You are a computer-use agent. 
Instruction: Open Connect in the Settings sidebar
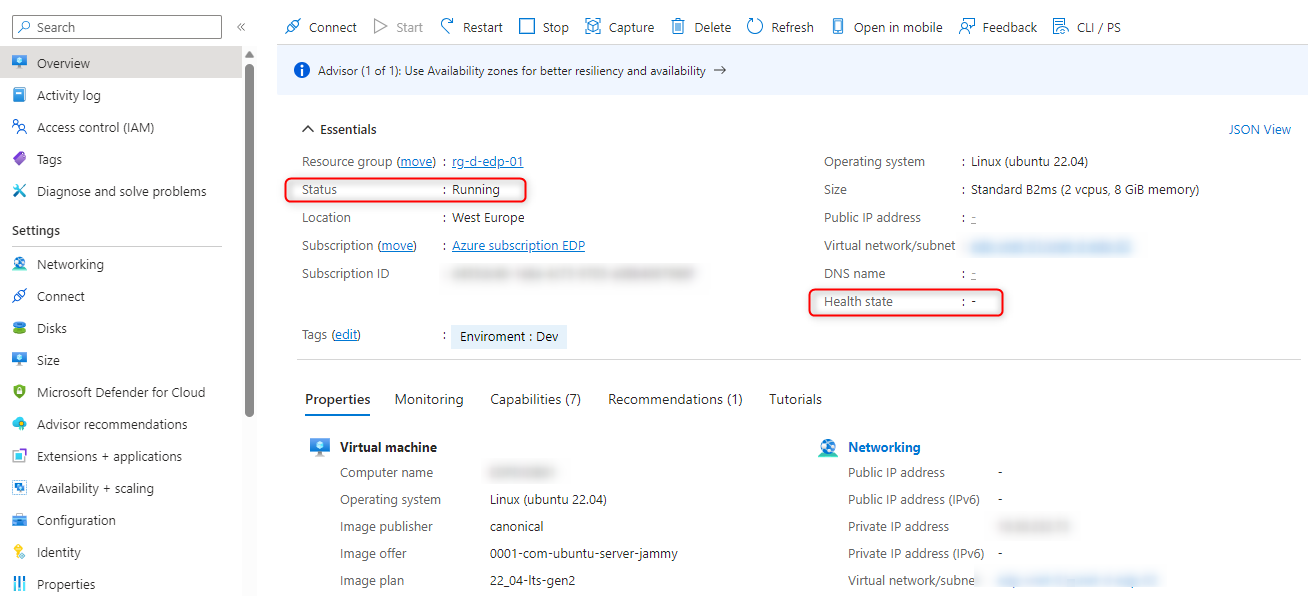(61, 296)
